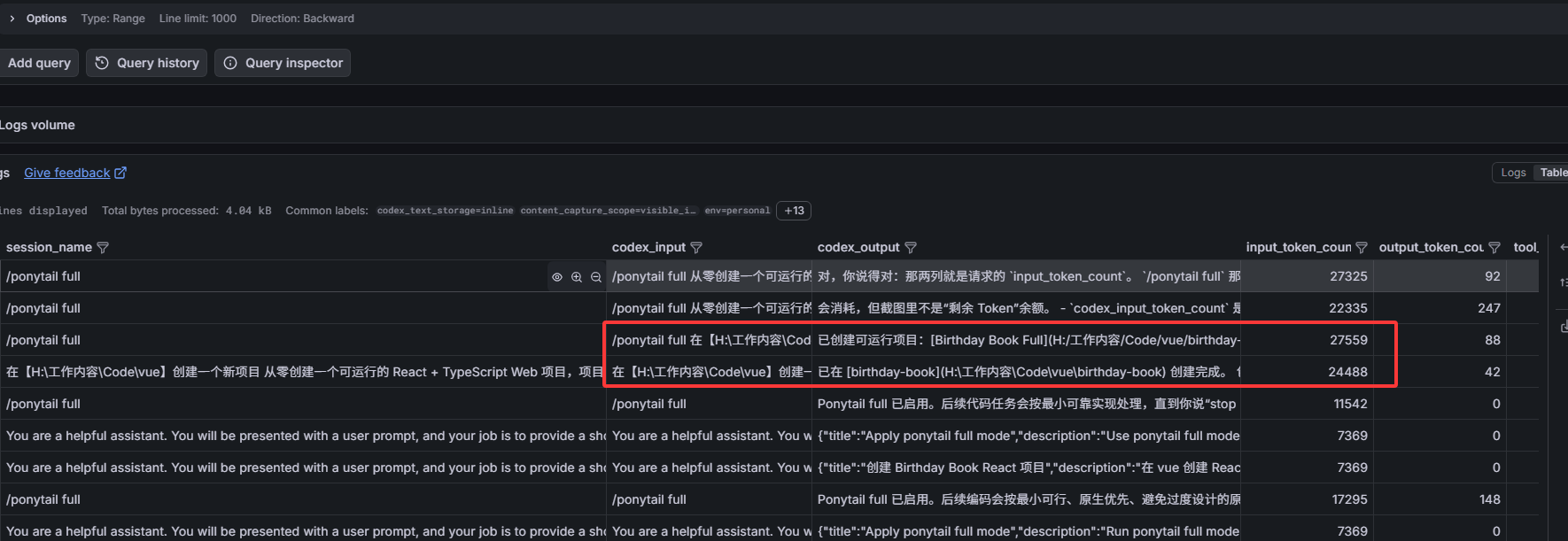Expand the Options section chevron
Screen dimensions: 1568x541
click(12, 19)
